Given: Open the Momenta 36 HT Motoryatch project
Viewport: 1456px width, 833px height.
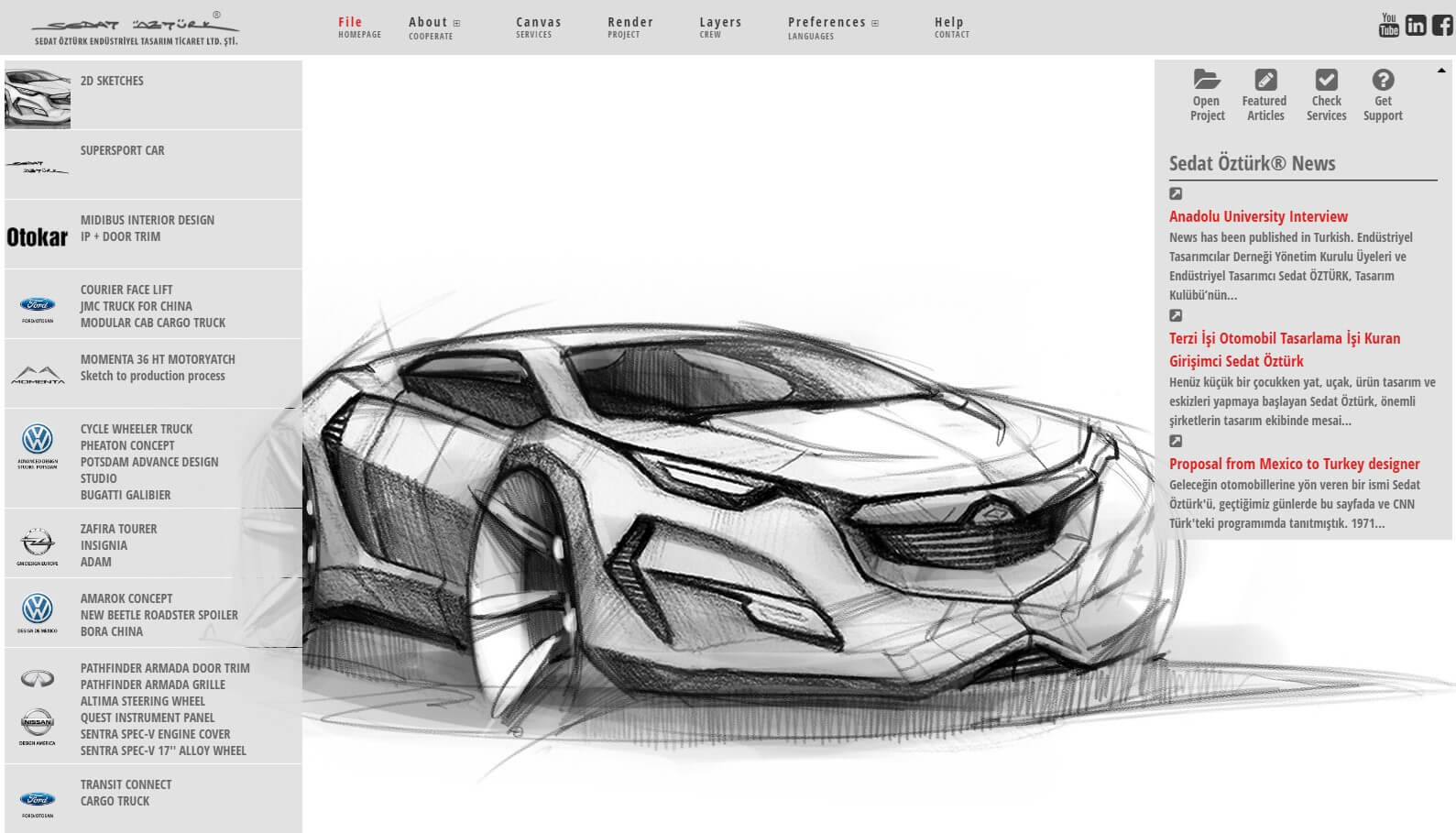Looking at the screenshot, I should point(158,359).
